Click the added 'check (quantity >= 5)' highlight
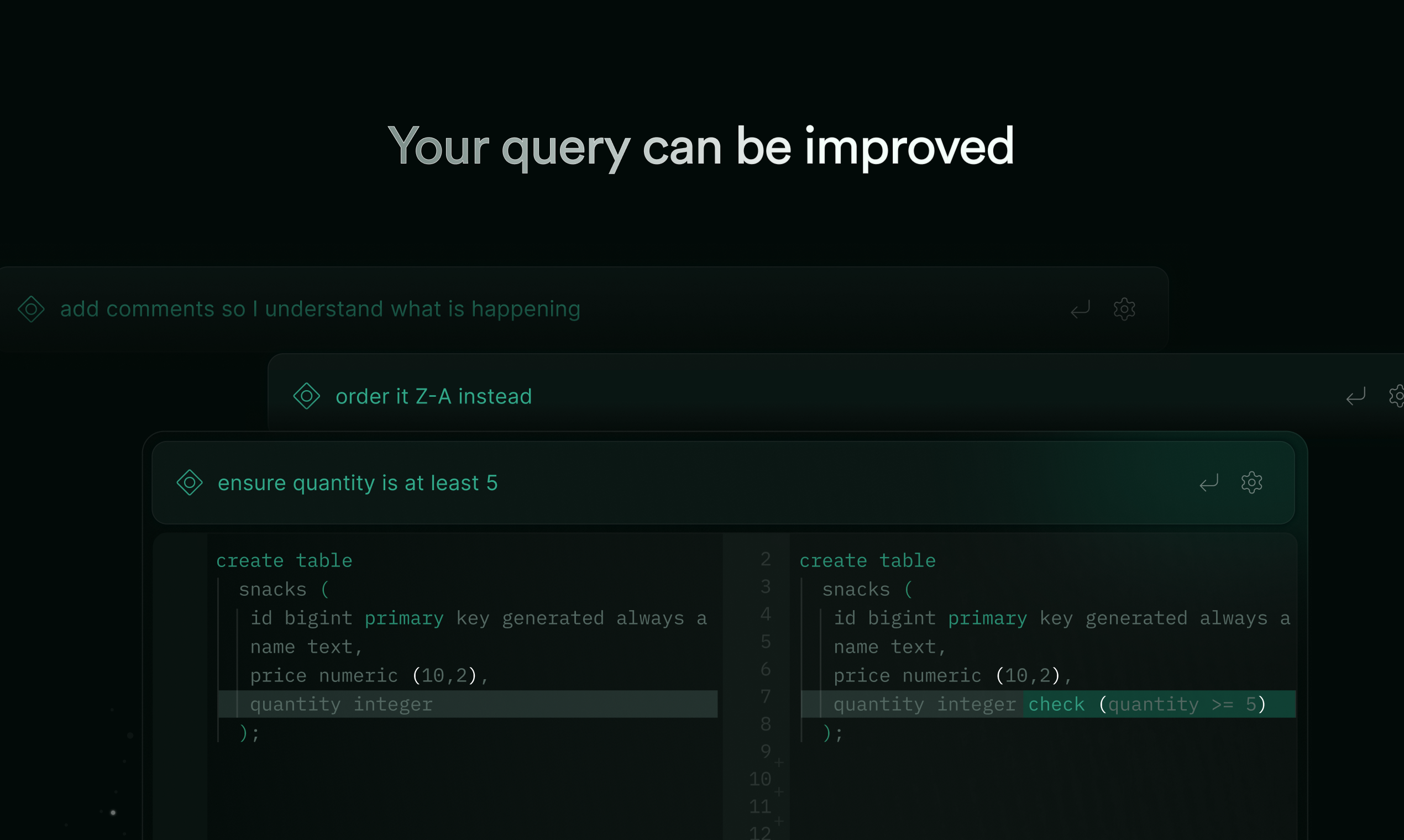 click(1146, 704)
